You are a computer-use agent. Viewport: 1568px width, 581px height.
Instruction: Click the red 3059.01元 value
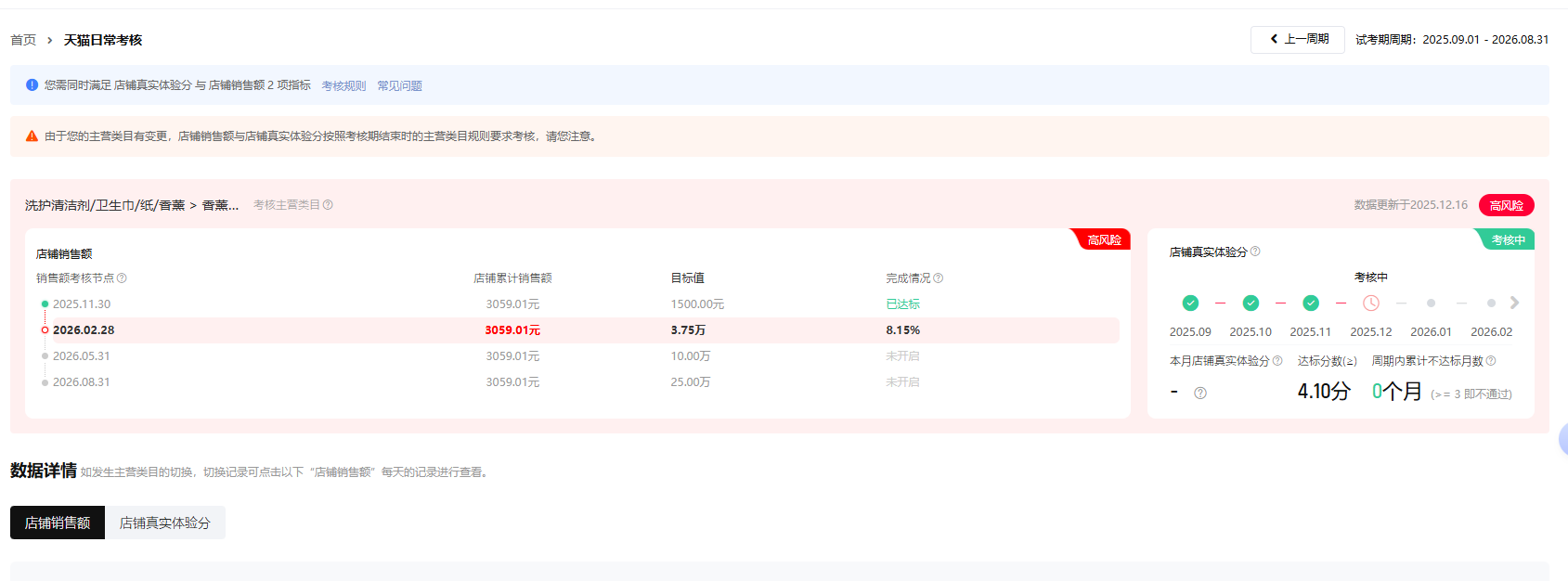tap(512, 330)
